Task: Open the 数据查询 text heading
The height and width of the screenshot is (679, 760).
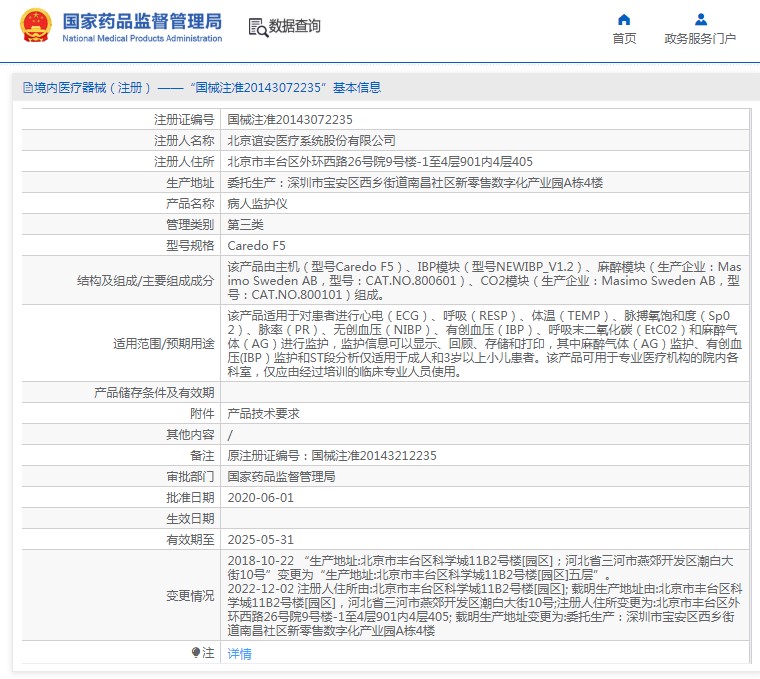Action: pos(295,27)
